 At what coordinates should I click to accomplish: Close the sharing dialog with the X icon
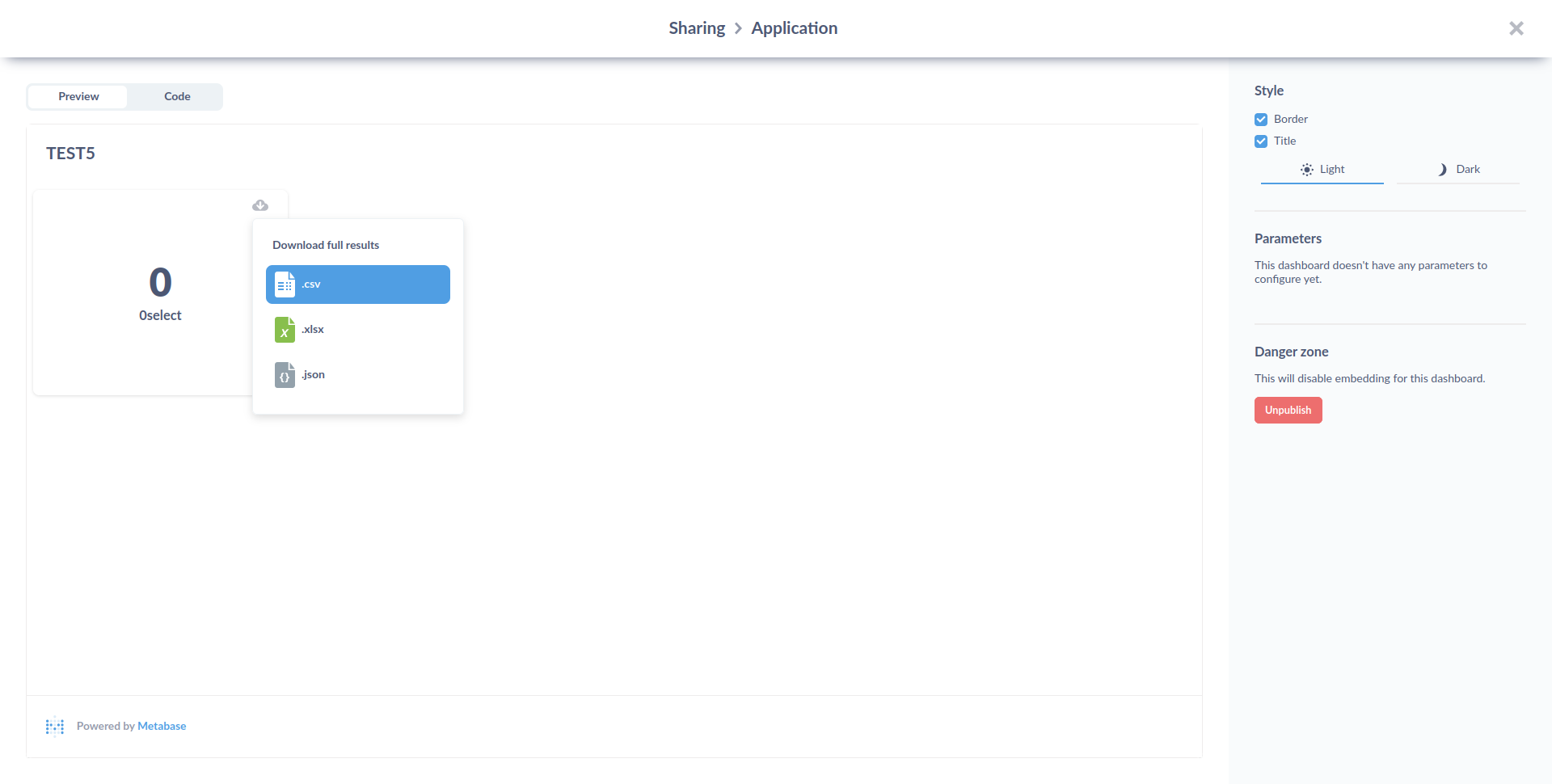coord(1516,28)
